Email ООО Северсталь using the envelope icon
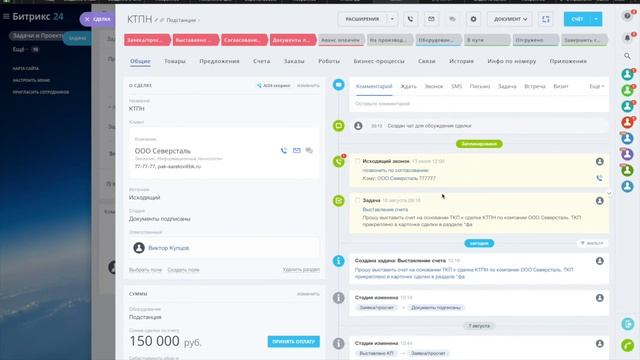 [x=297, y=151]
